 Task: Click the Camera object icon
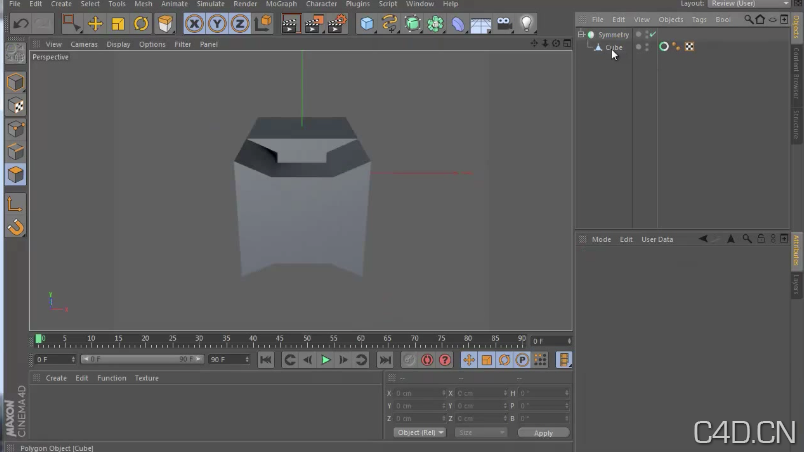pos(505,24)
